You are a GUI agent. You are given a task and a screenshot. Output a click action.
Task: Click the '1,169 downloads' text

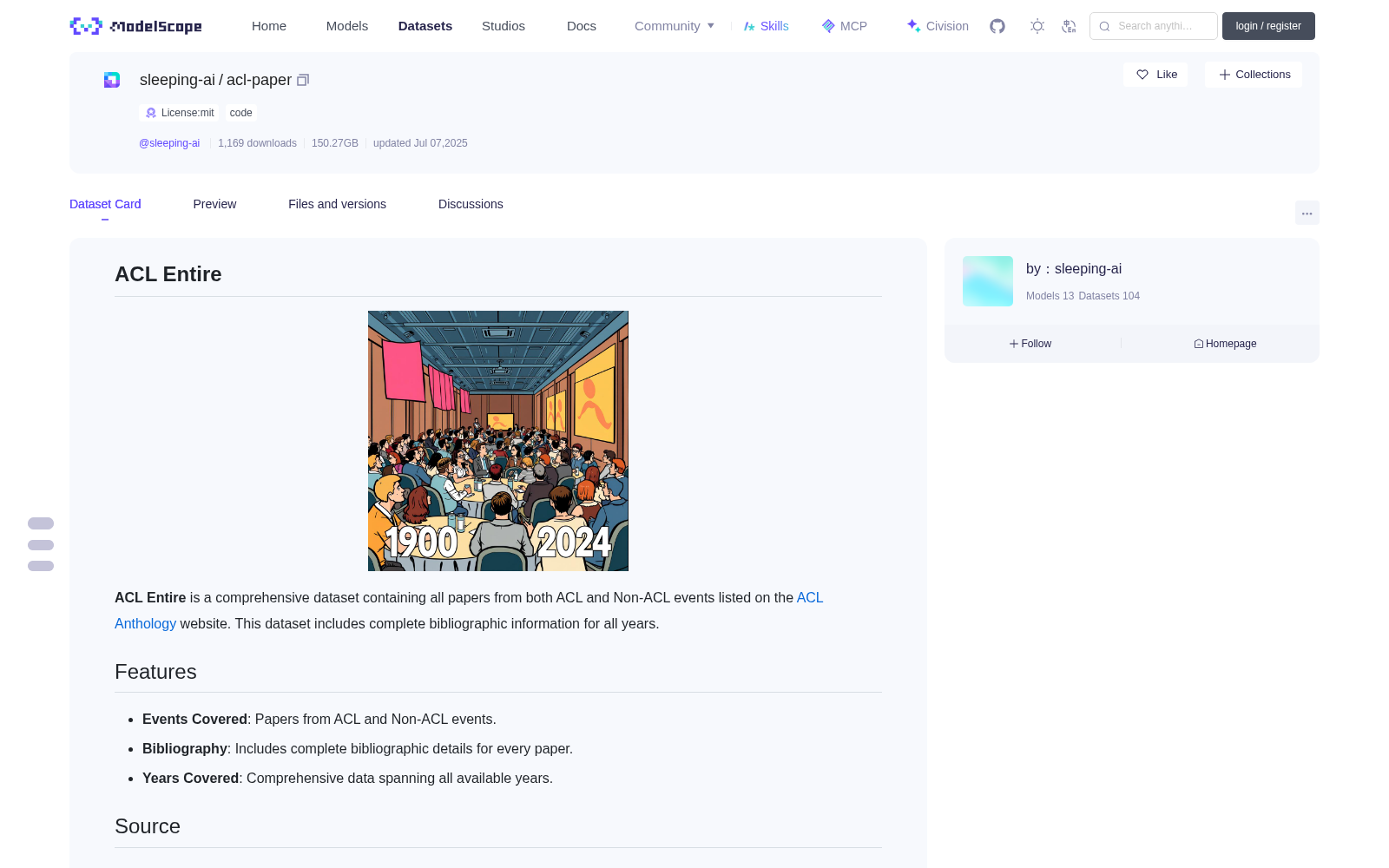coord(257,143)
